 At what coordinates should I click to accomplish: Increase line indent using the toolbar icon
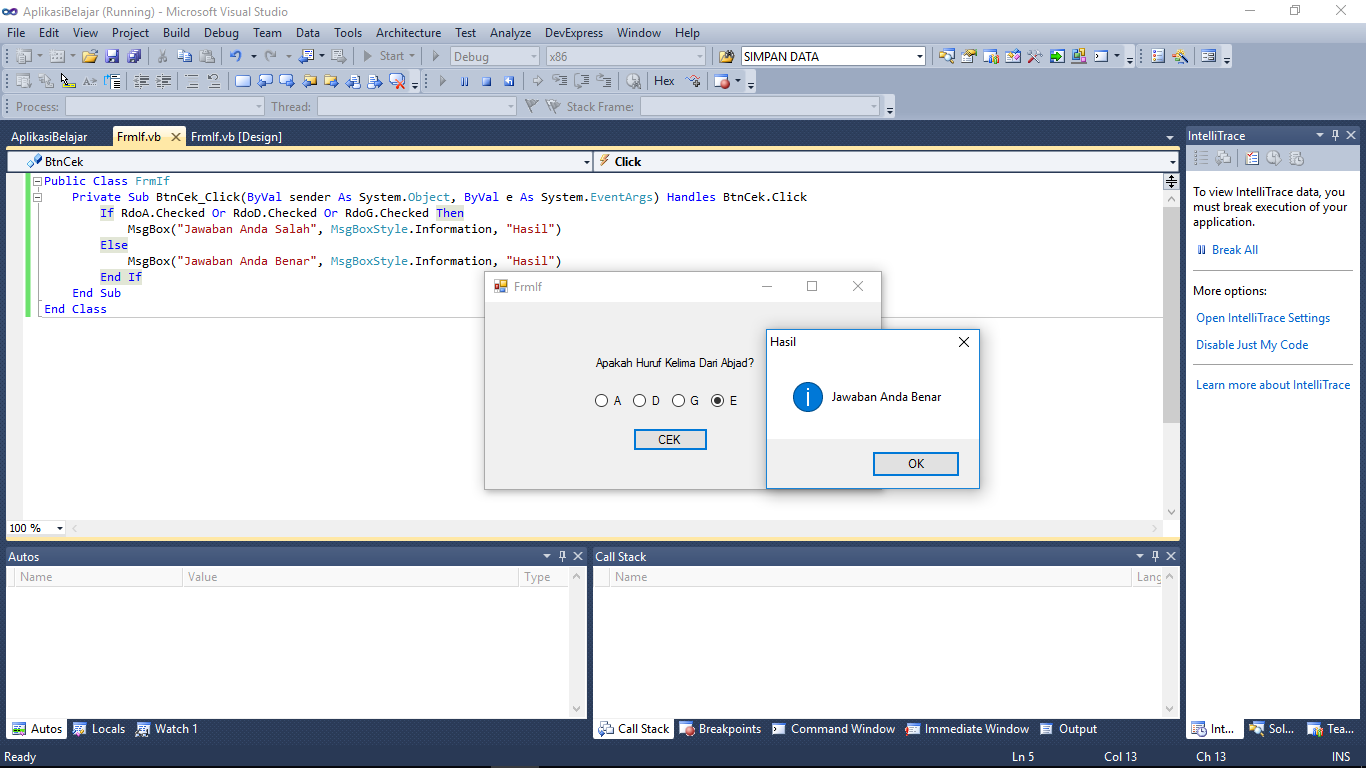[x=163, y=81]
